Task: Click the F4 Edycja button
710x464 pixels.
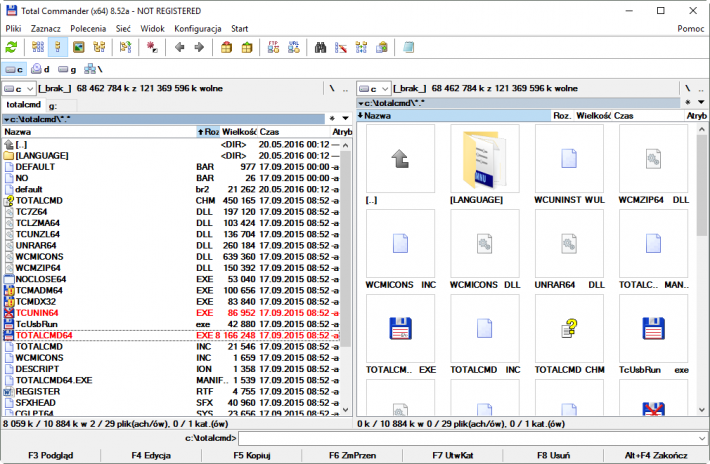Action: point(151,455)
